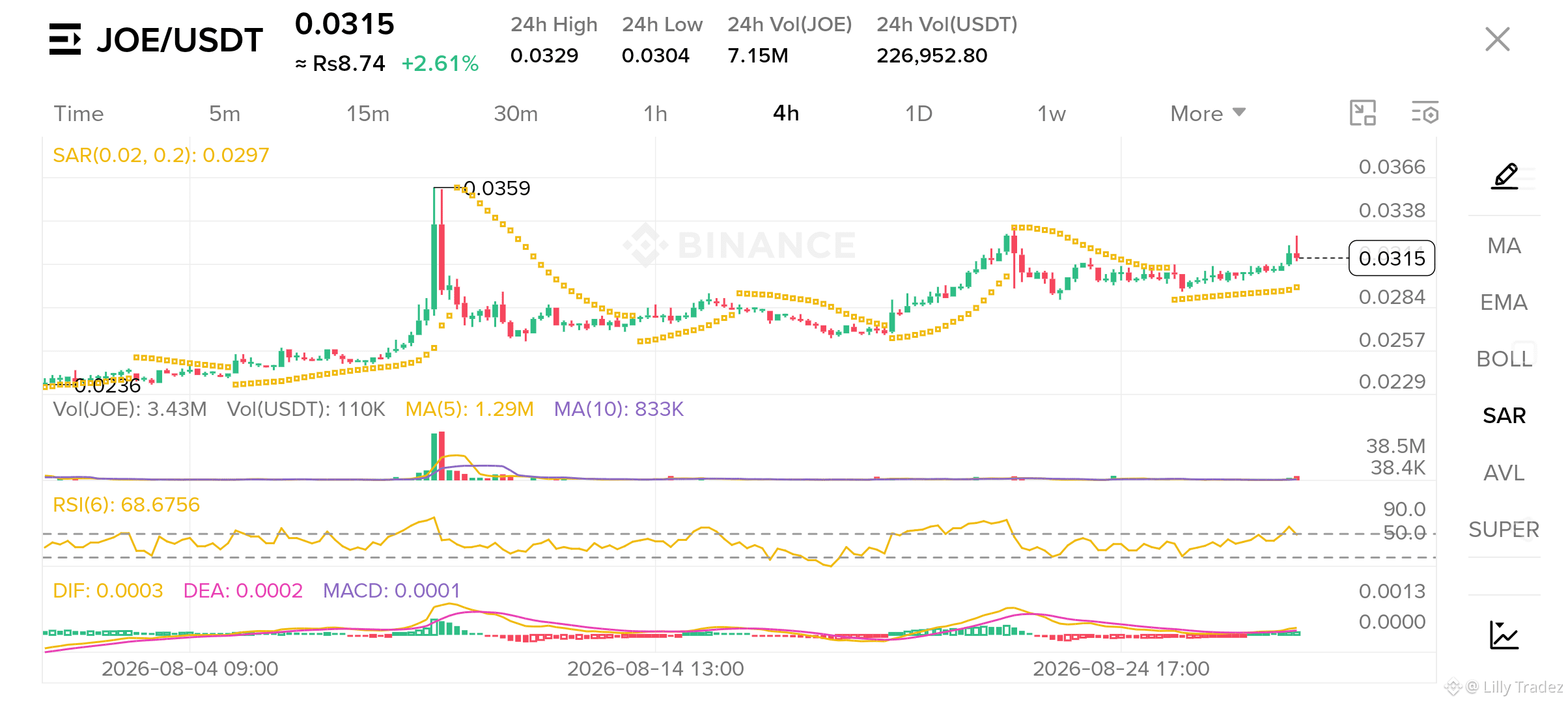Select the 1D timeframe
Screen dimensions: 1568x703
919,114
